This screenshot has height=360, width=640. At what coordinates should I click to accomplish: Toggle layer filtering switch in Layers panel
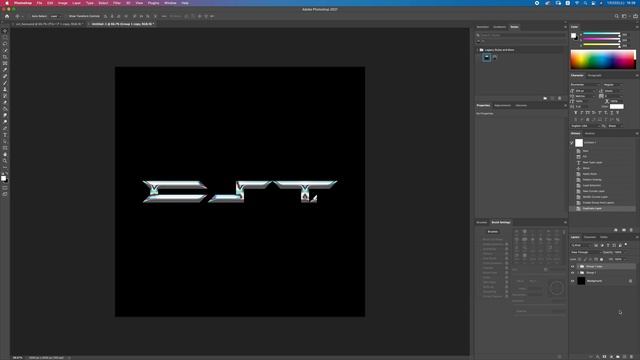pos(626,245)
